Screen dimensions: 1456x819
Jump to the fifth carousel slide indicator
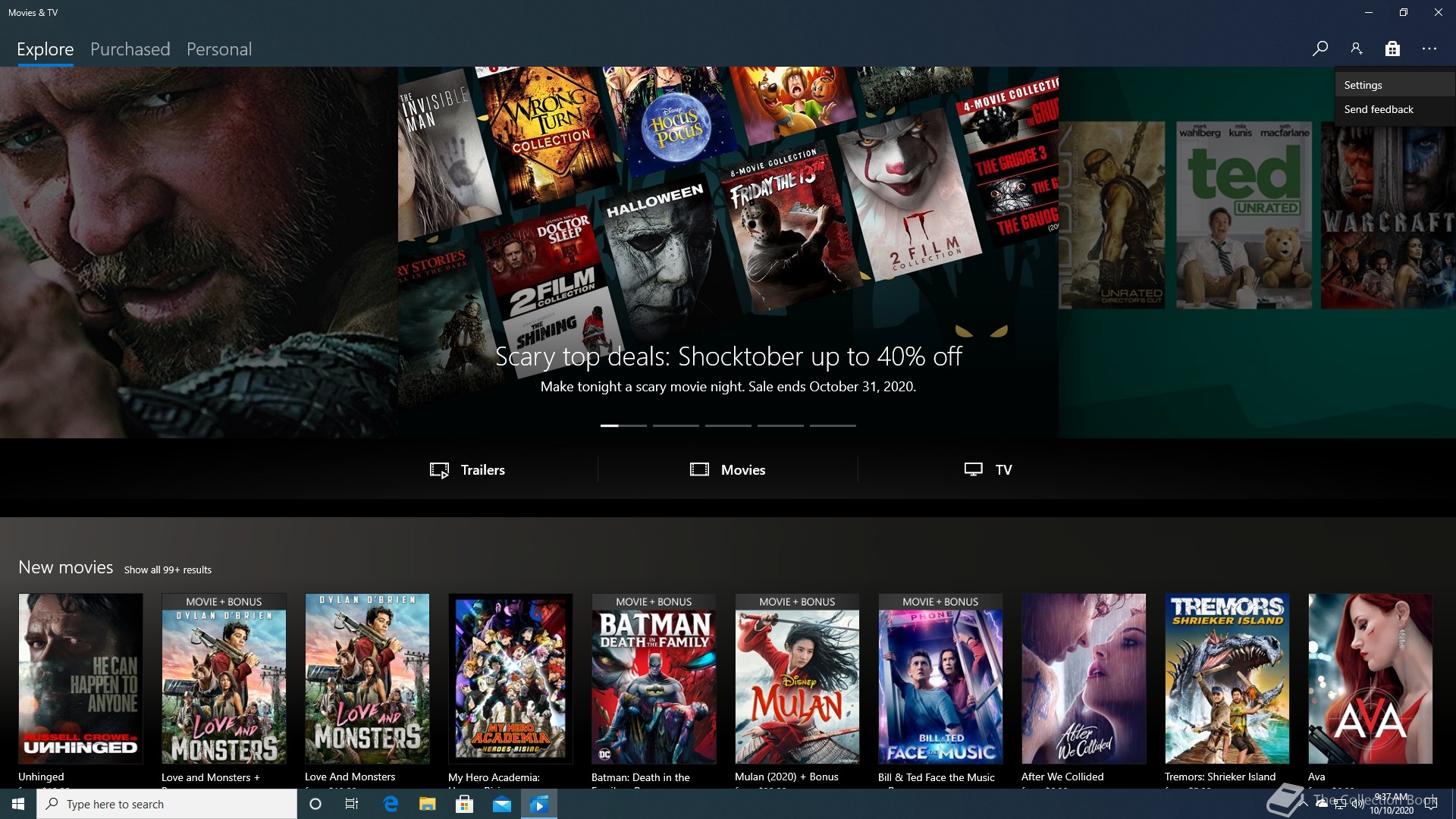click(833, 425)
